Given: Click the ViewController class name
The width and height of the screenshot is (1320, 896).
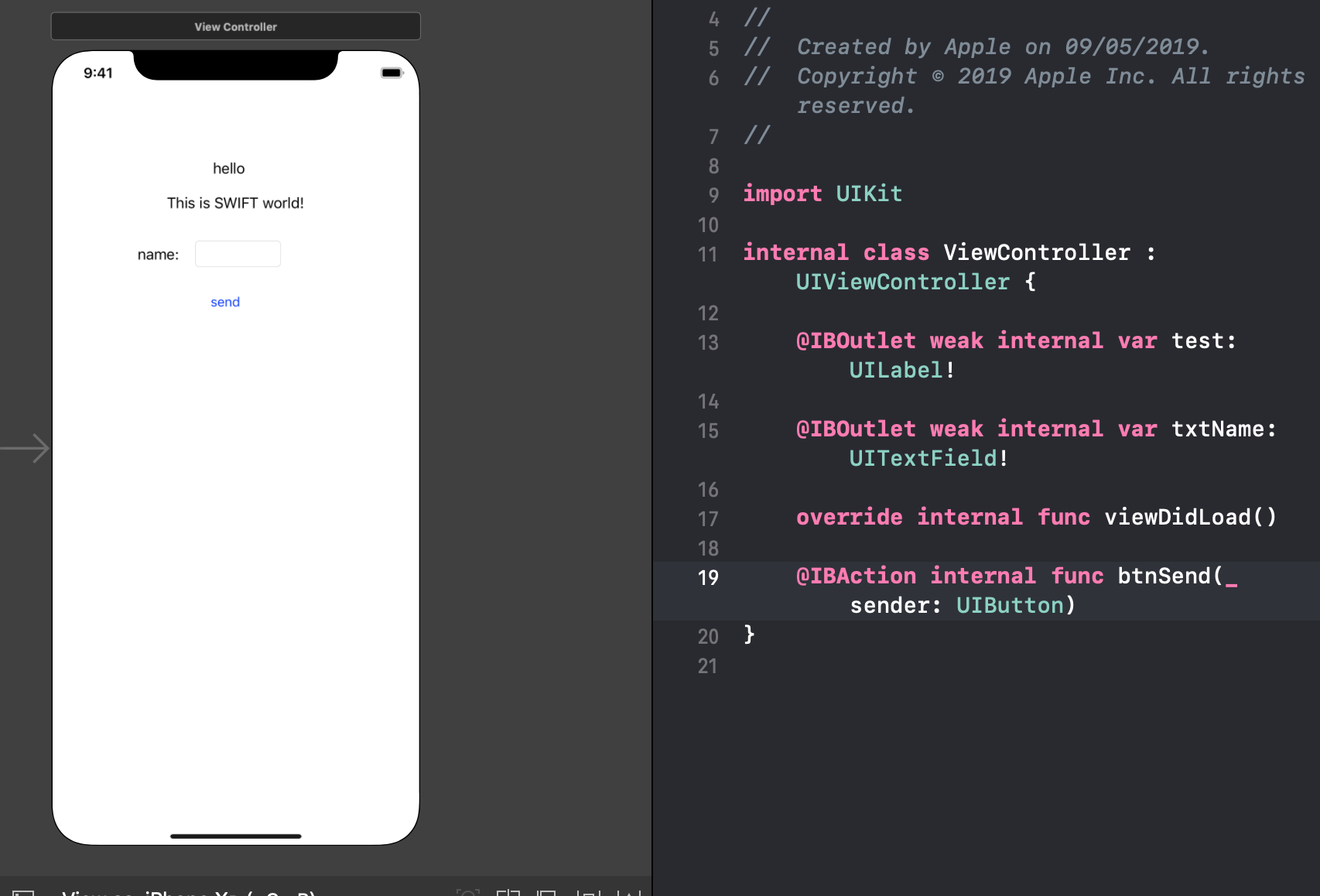Looking at the screenshot, I should pos(1037,252).
